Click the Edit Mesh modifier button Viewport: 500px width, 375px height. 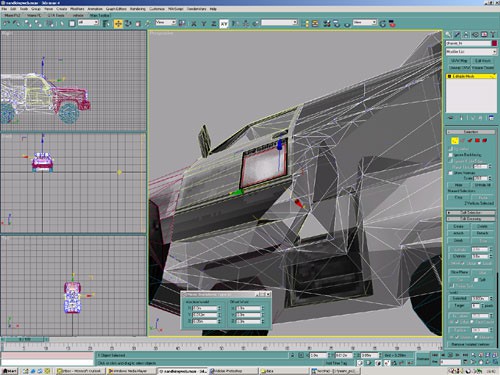point(483,61)
